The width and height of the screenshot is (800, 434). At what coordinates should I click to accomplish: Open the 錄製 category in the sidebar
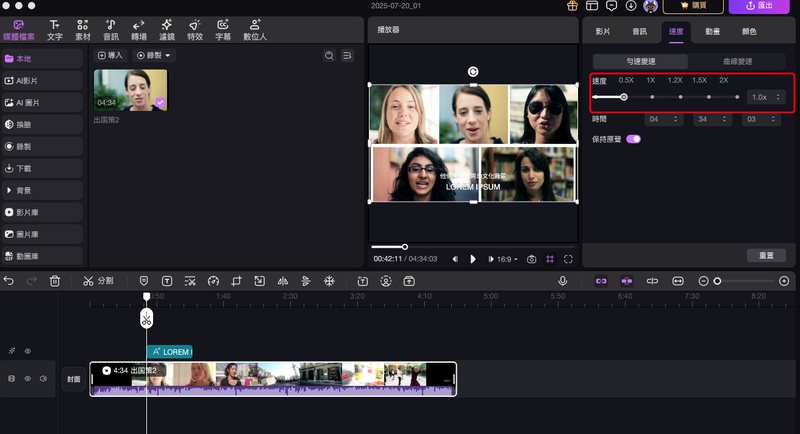(x=42, y=146)
